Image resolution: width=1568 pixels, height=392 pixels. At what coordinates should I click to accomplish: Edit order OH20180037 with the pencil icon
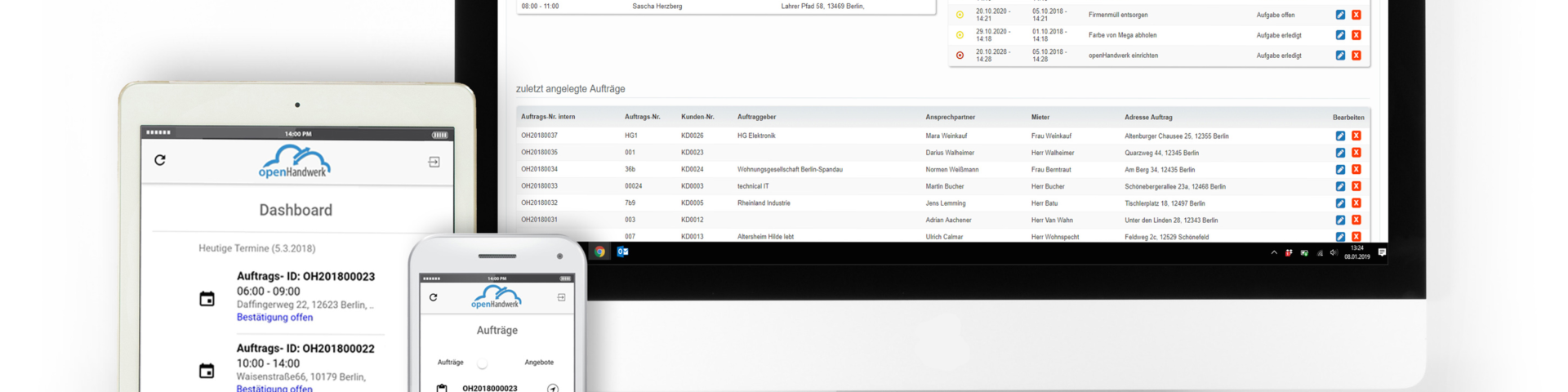(x=1340, y=136)
